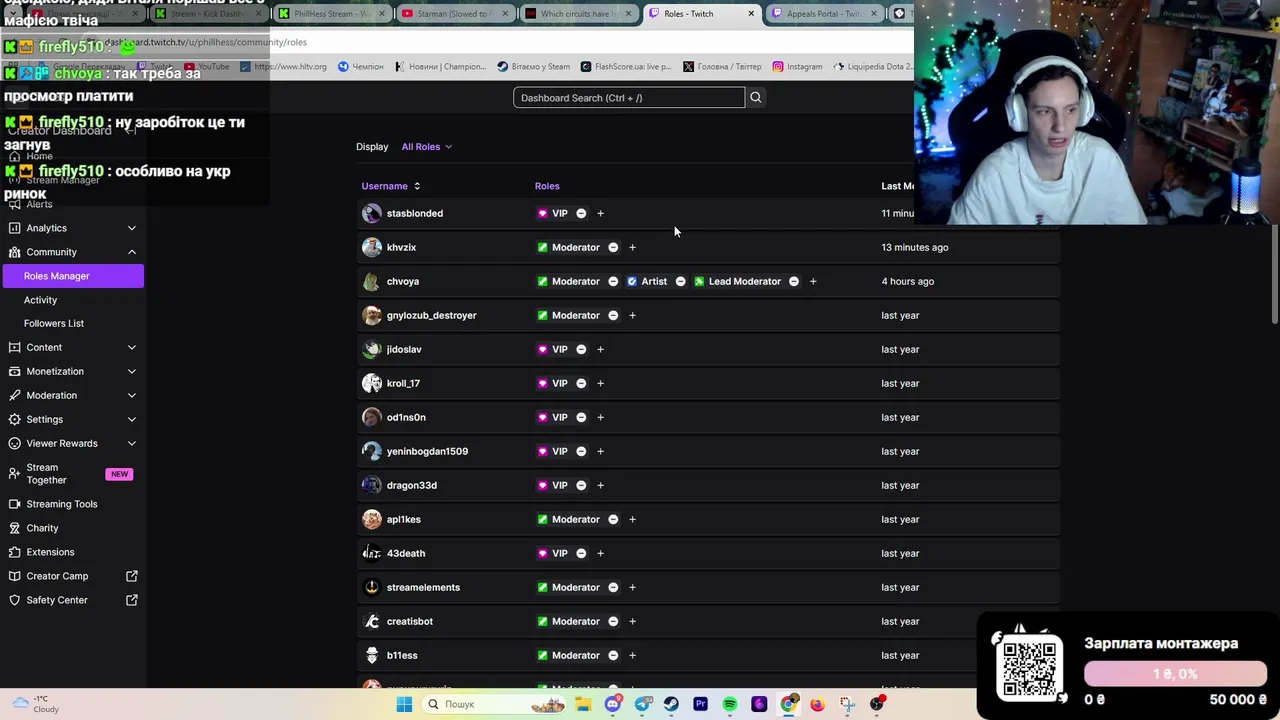Add a role to 43death

pyautogui.click(x=600, y=553)
